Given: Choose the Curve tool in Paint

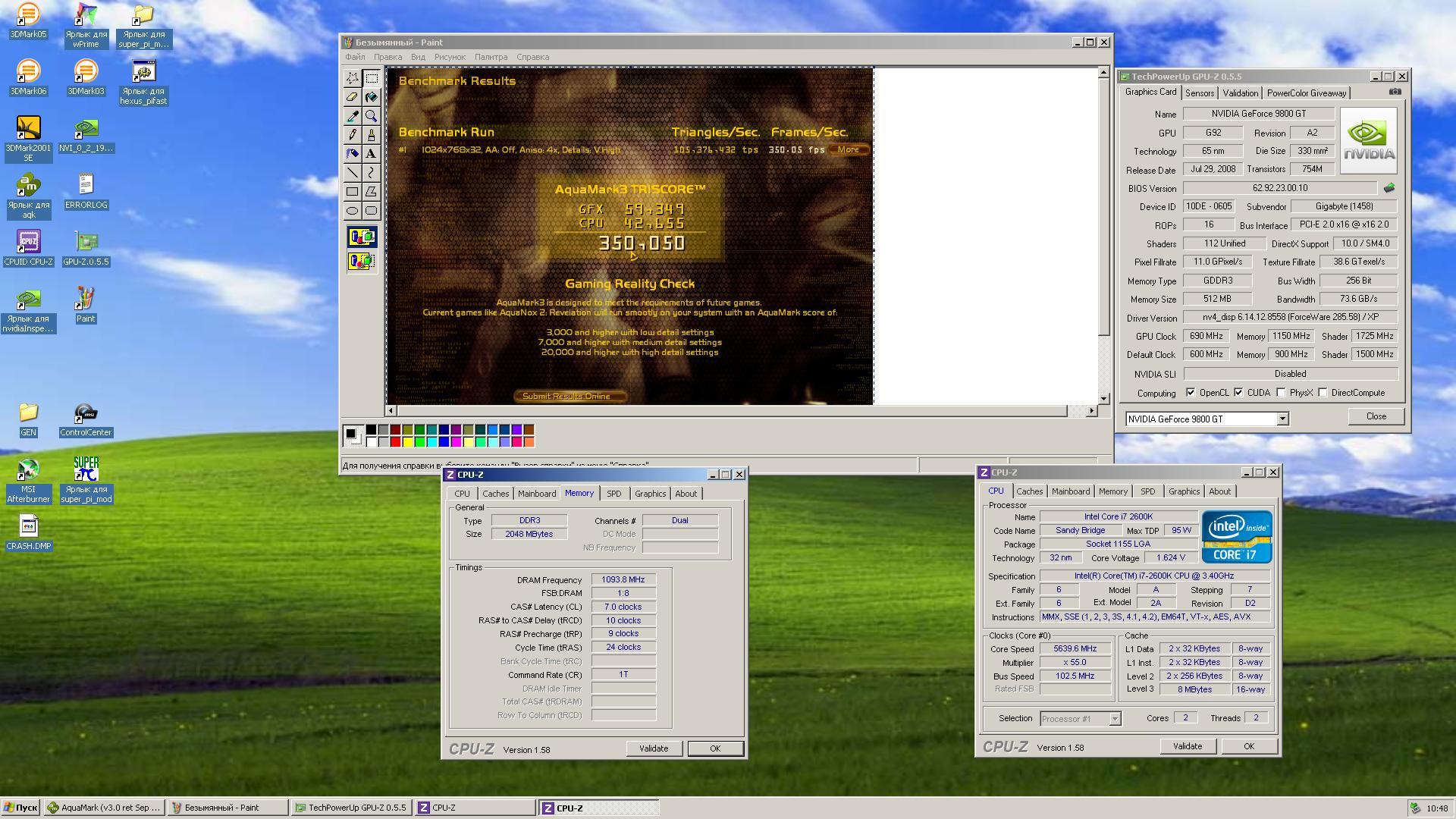Looking at the screenshot, I should coord(372,172).
